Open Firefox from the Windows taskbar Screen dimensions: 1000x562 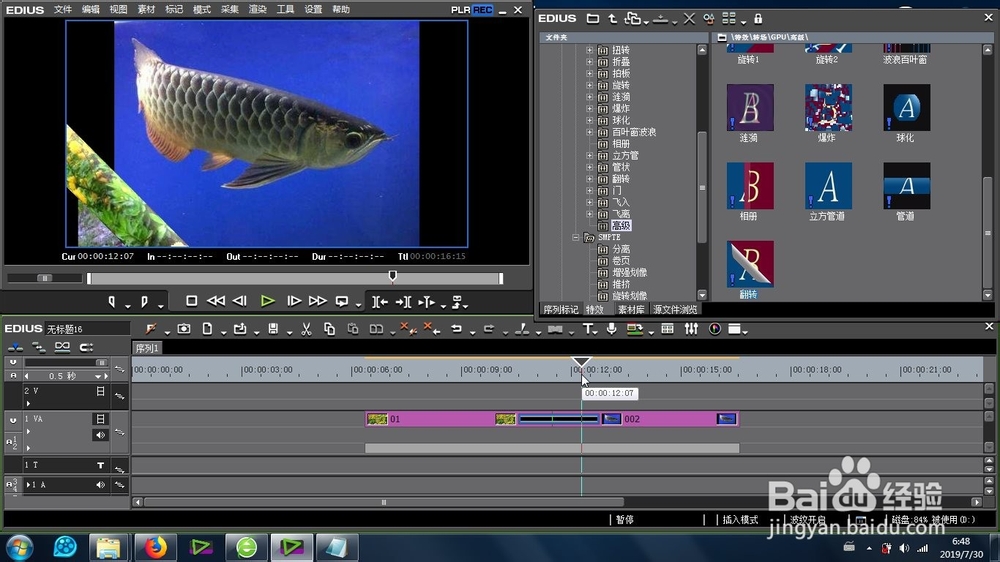click(x=155, y=547)
